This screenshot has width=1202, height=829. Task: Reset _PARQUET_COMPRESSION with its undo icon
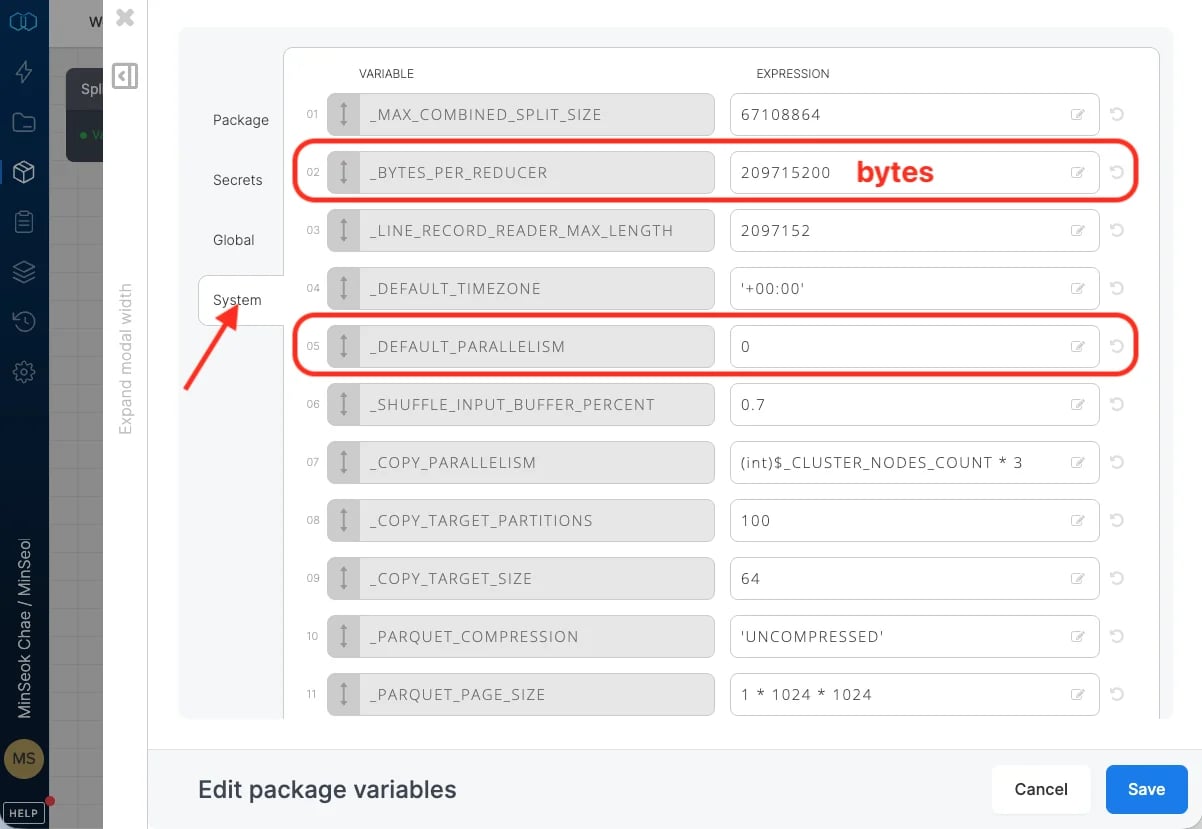coord(1117,636)
